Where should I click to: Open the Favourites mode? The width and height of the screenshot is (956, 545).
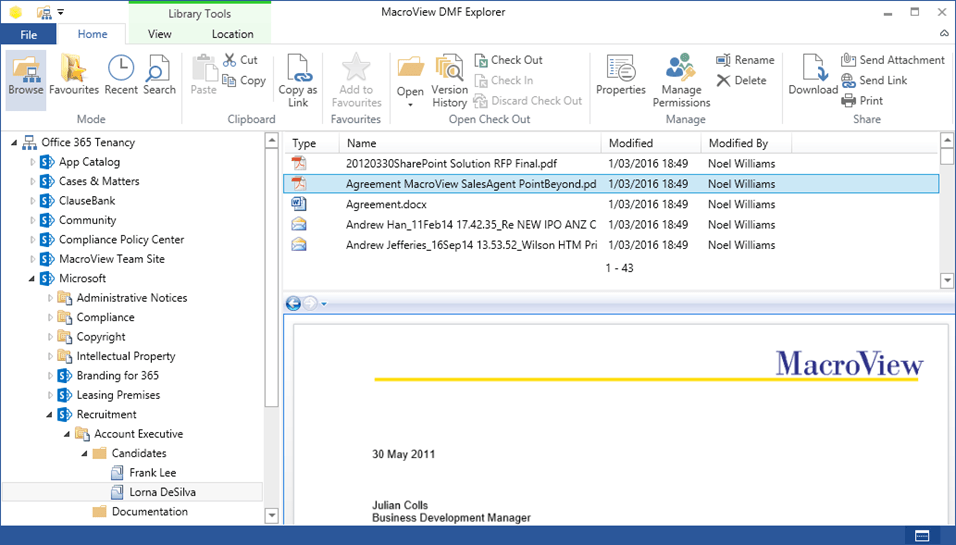point(74,74)
